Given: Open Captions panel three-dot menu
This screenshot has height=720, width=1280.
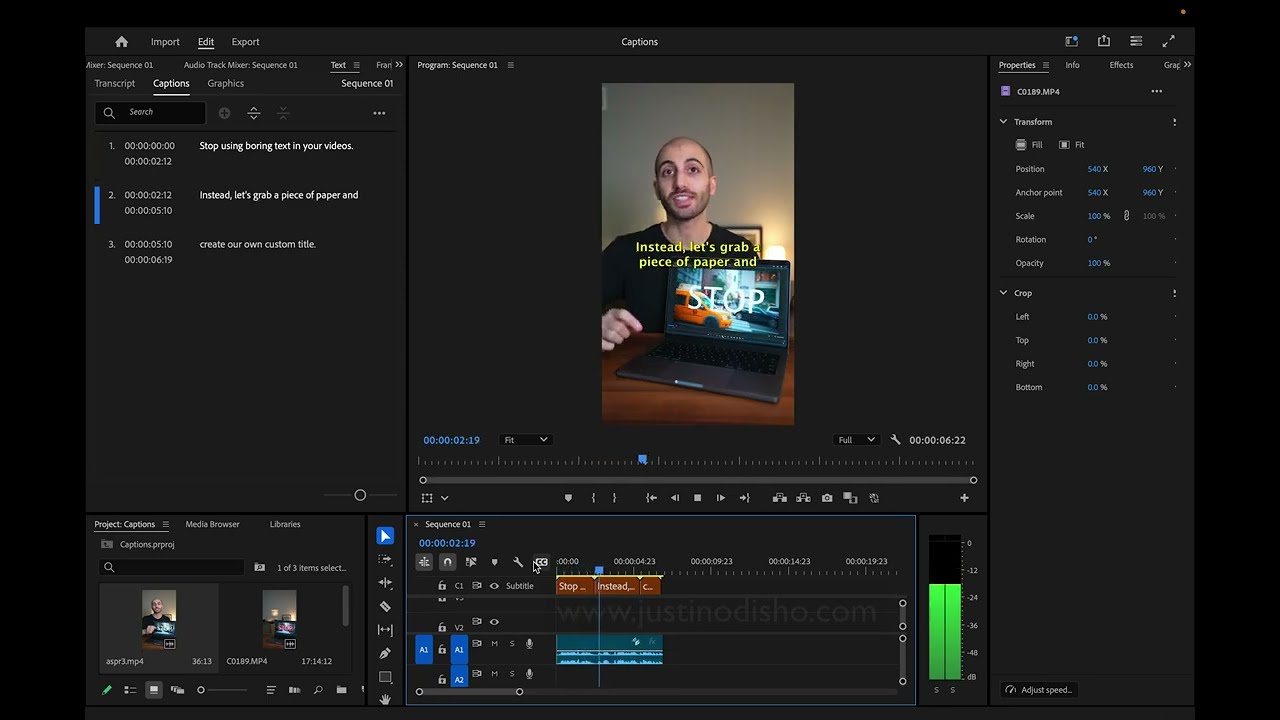Looking at the screenshot, I should (379, 113).
